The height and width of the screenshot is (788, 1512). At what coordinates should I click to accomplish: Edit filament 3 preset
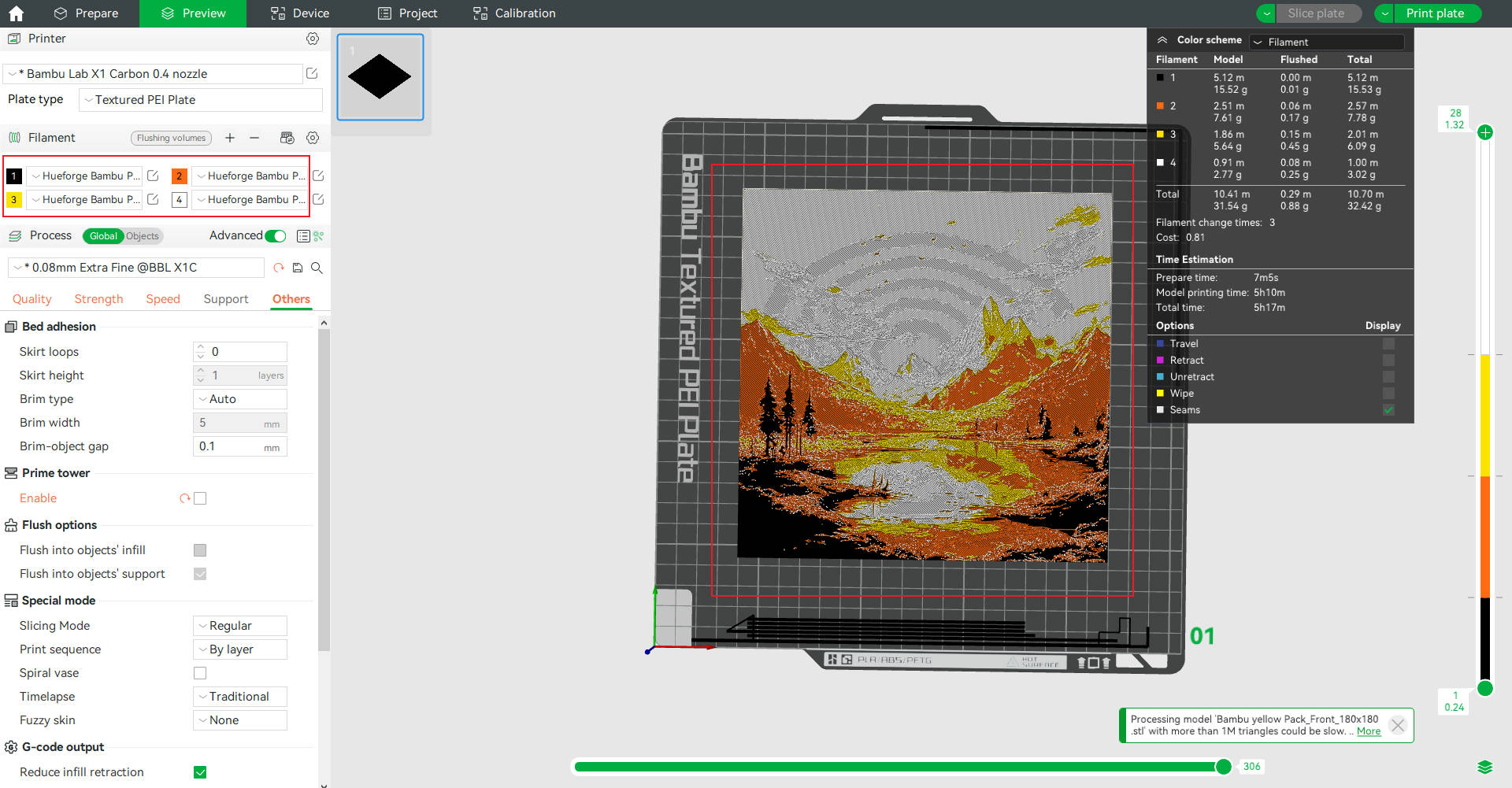pyautogui.click(x=154, y=199)
